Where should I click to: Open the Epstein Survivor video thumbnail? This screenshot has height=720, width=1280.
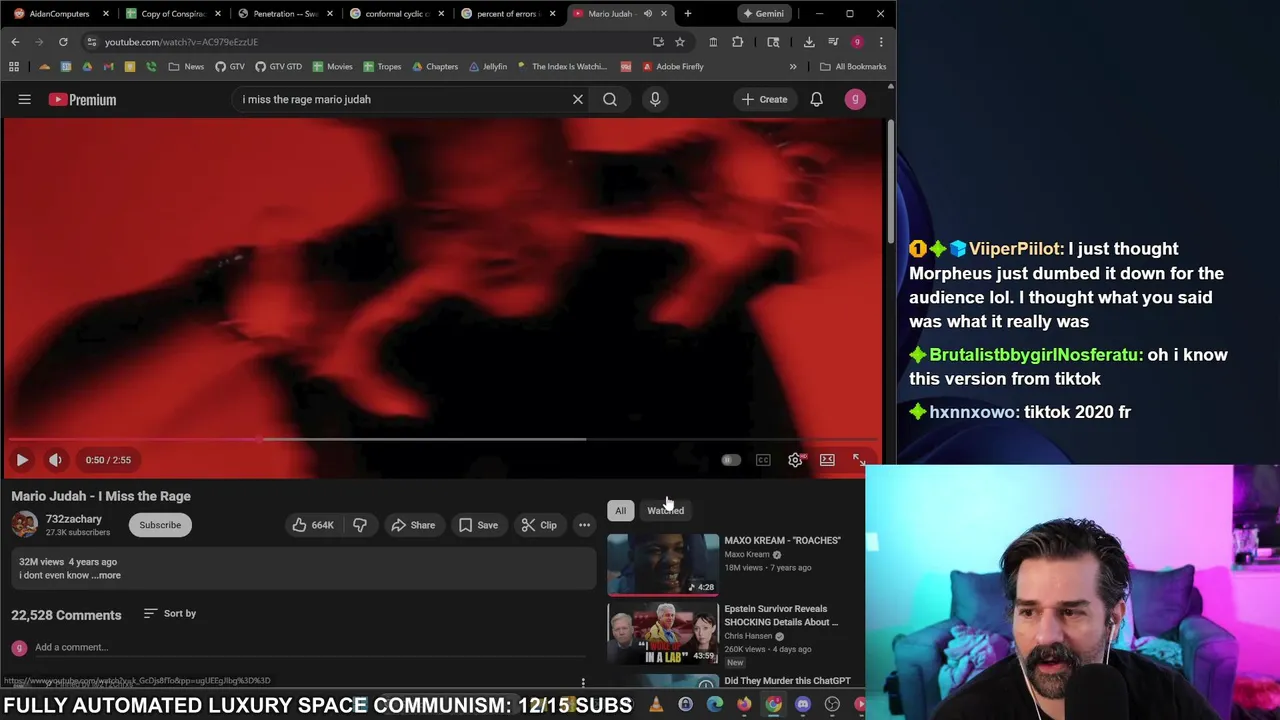pos(663,633)
